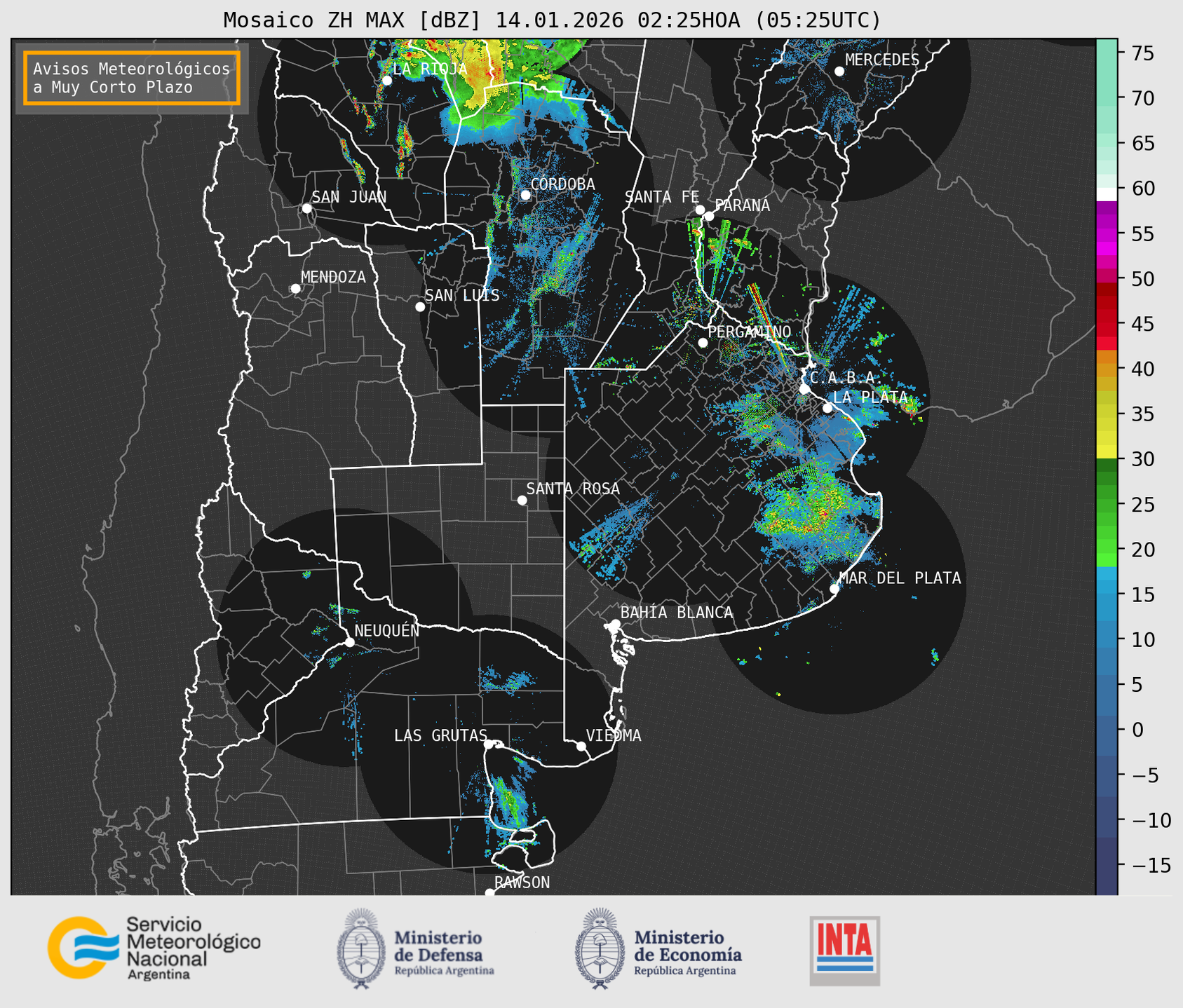Click the PERGAMINO city marker dot
Screen dimensions: 1183x1008
(x=703, y=343)
